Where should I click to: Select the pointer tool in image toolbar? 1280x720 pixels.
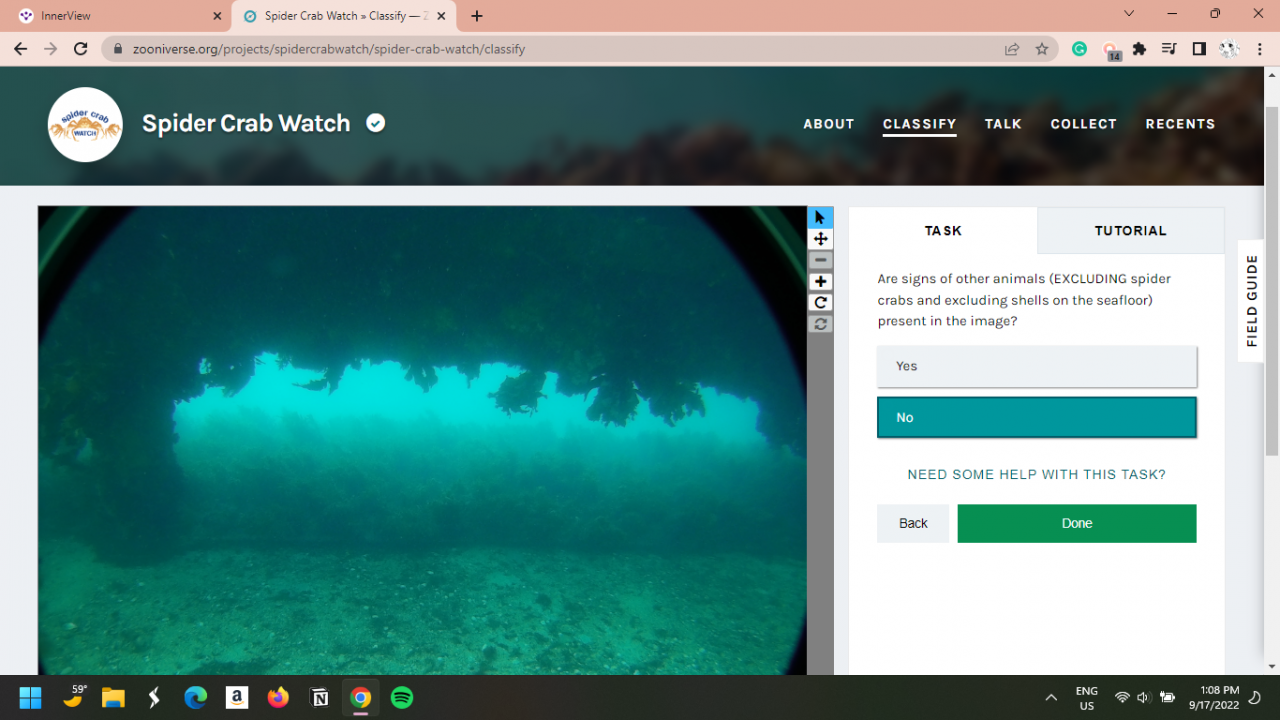click(820, 218)
